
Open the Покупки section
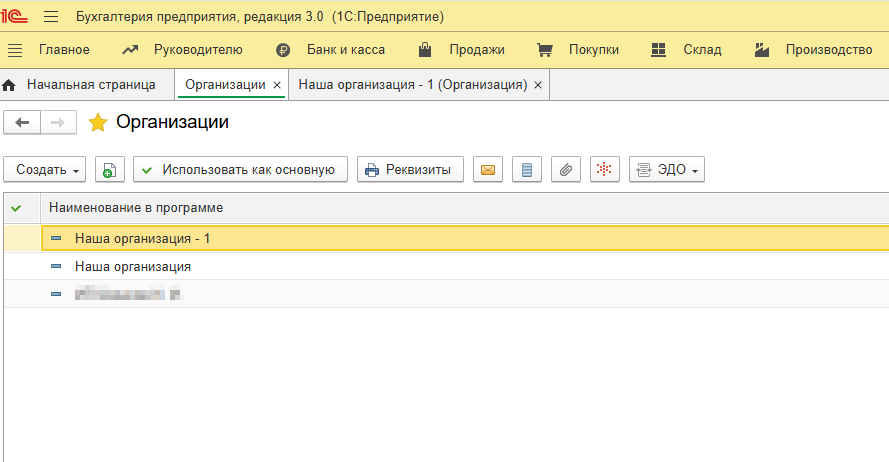pyautogui.click(x=594, y=50)
